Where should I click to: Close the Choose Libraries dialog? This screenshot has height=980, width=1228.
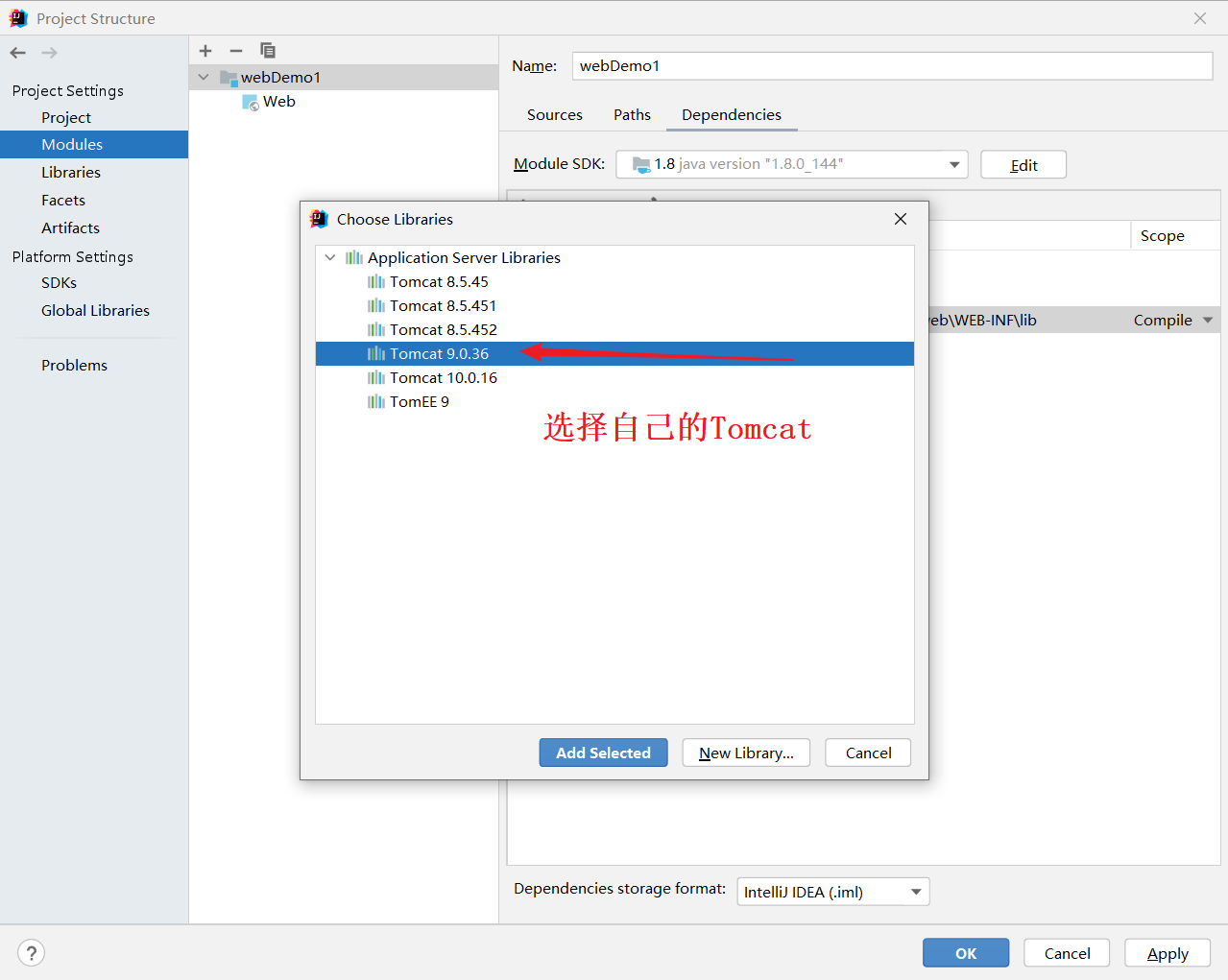pos(901,219)
